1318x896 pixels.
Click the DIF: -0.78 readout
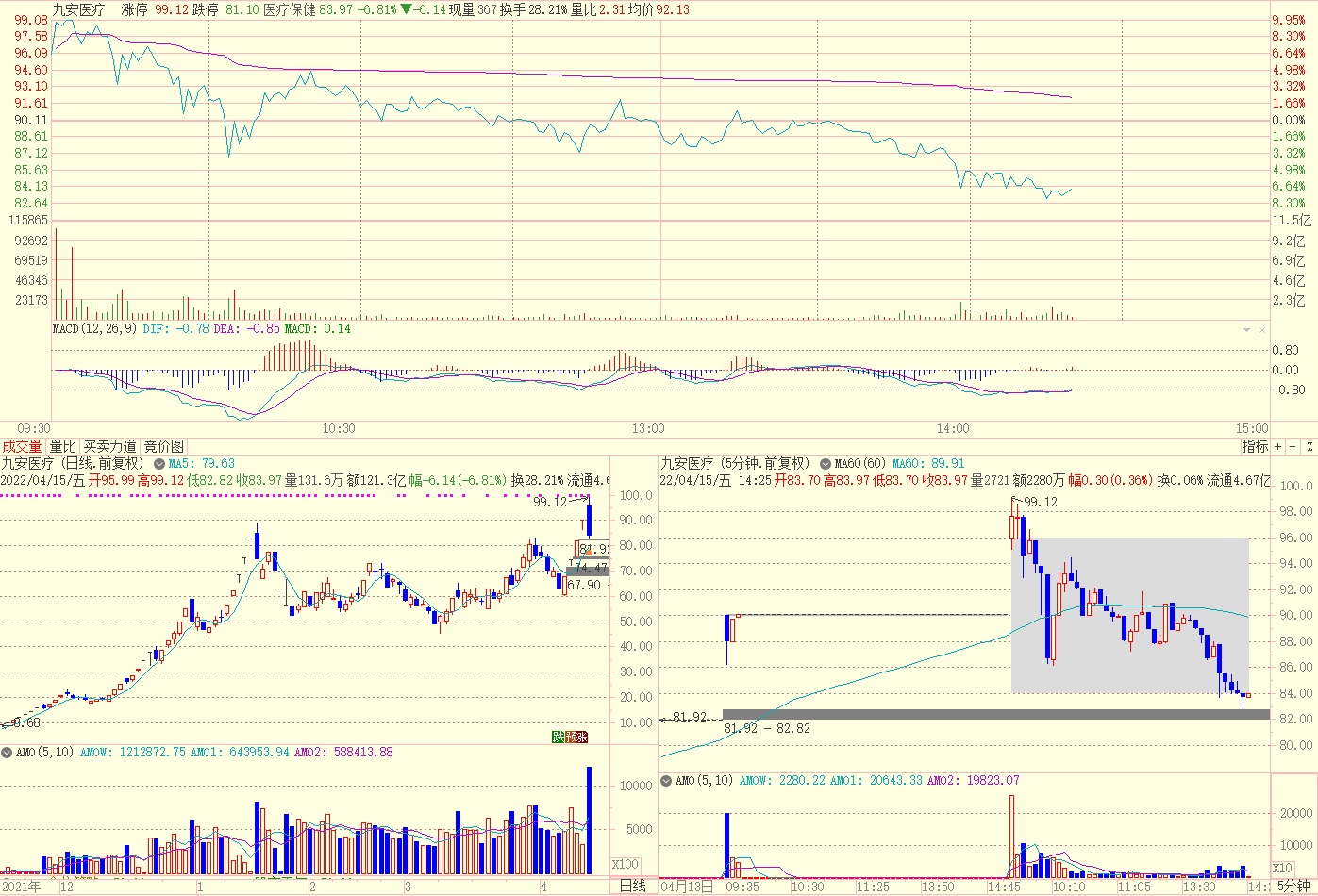pos(175,329)
